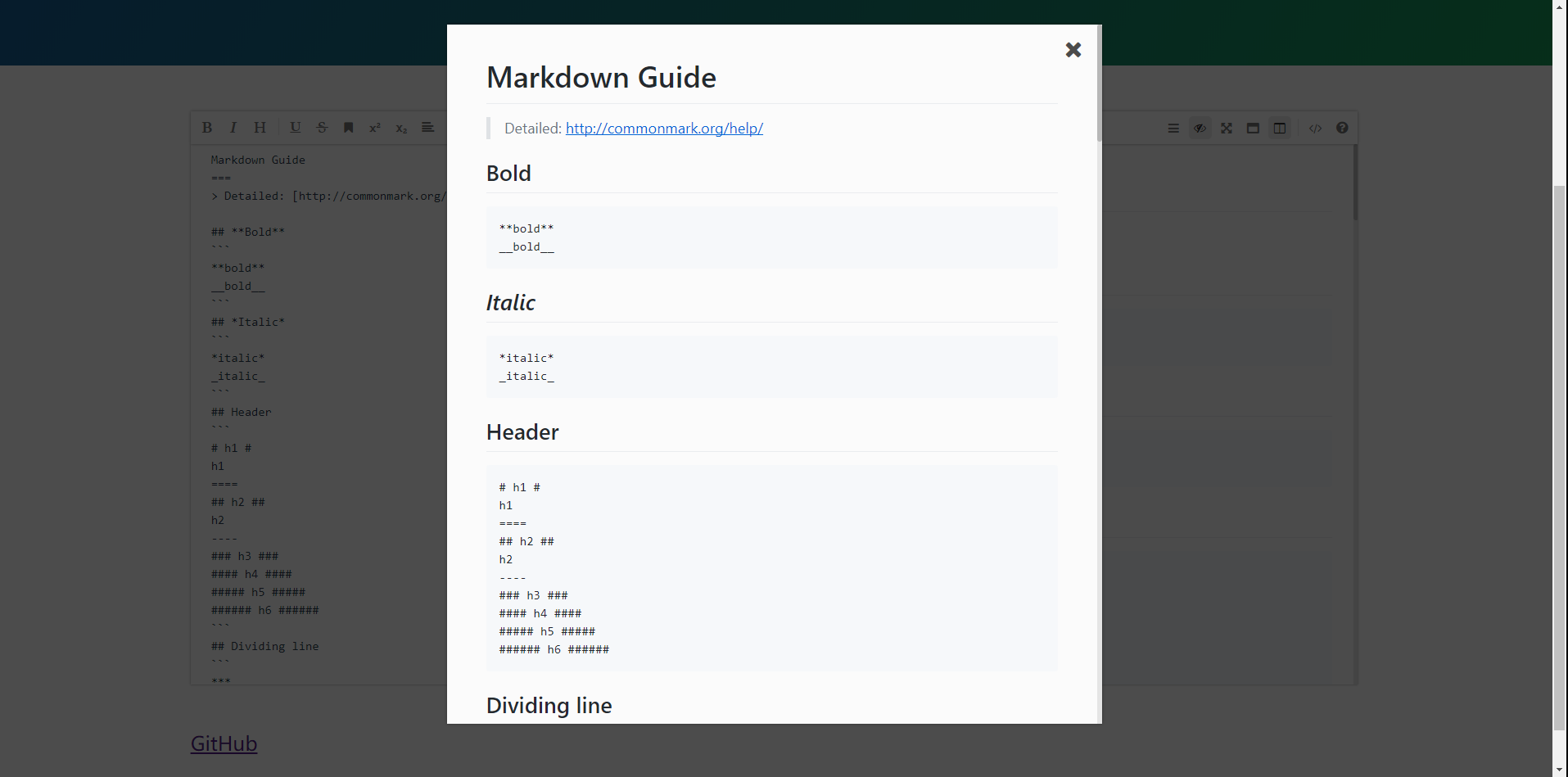
Task: Insert superscript with x² icon
Action: (x=375, y=128)
